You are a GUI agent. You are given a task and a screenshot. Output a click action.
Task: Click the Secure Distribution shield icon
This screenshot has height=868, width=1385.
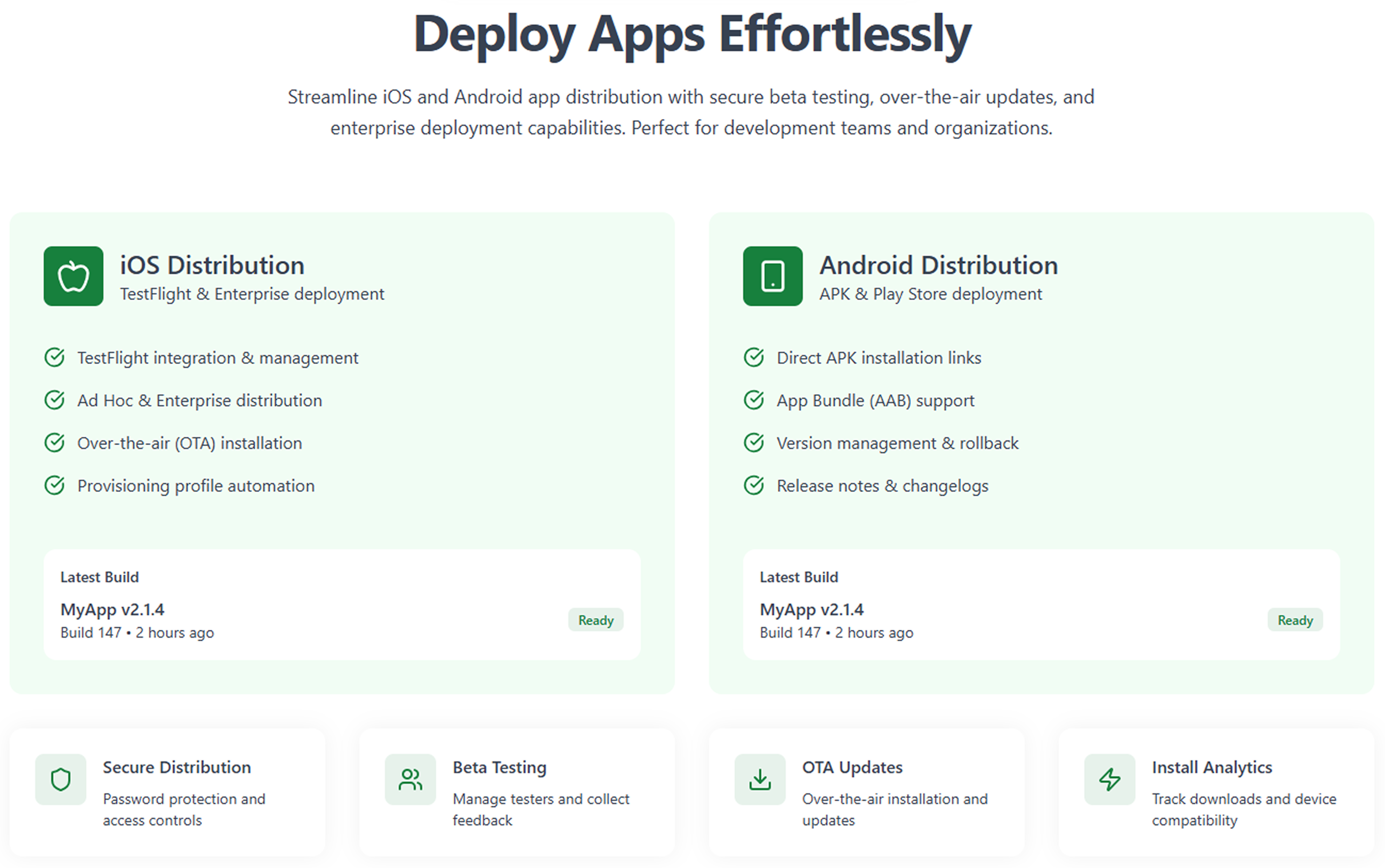(x=60, y=779)
